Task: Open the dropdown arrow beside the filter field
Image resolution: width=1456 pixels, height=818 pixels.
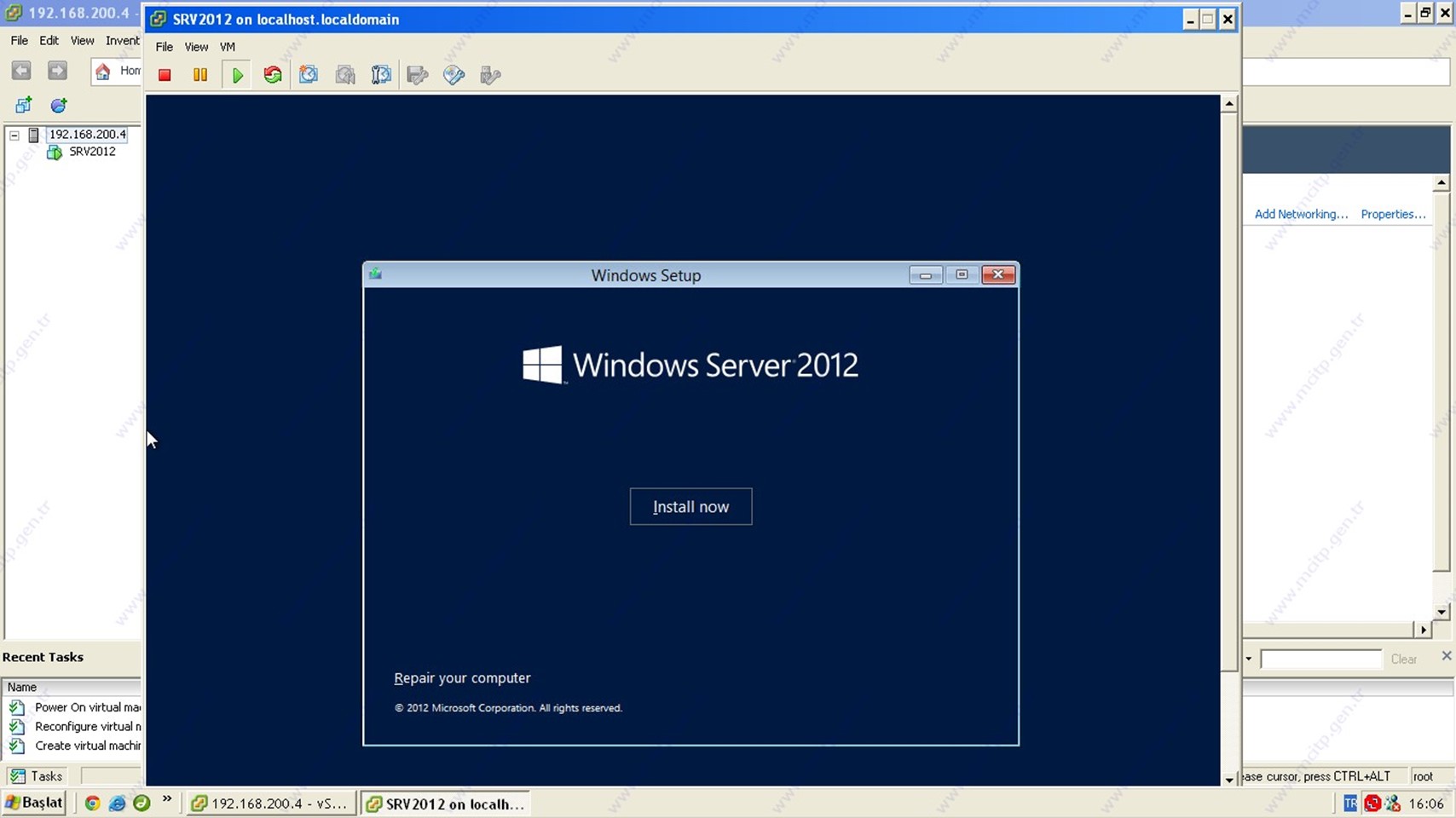Action: (1249, 659)
